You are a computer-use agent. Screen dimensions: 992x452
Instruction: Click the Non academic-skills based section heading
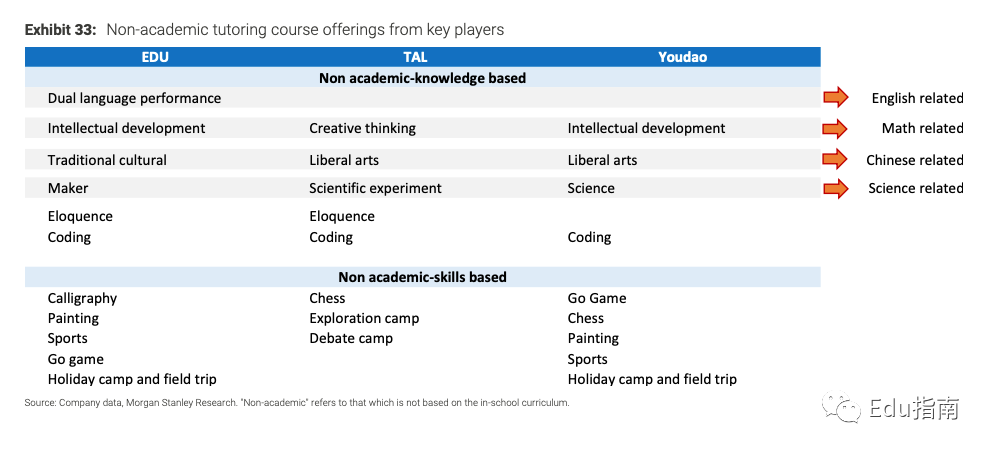coord(422,277)
